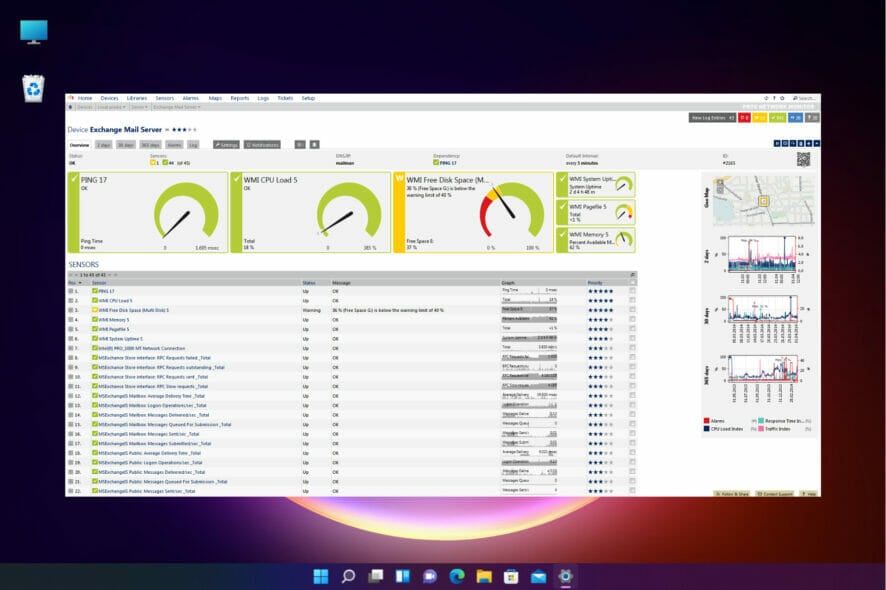Tick the checkbox on the PING 17 sensor row
The width and height of the screenshot is (886, 590).
click(632, 291)
